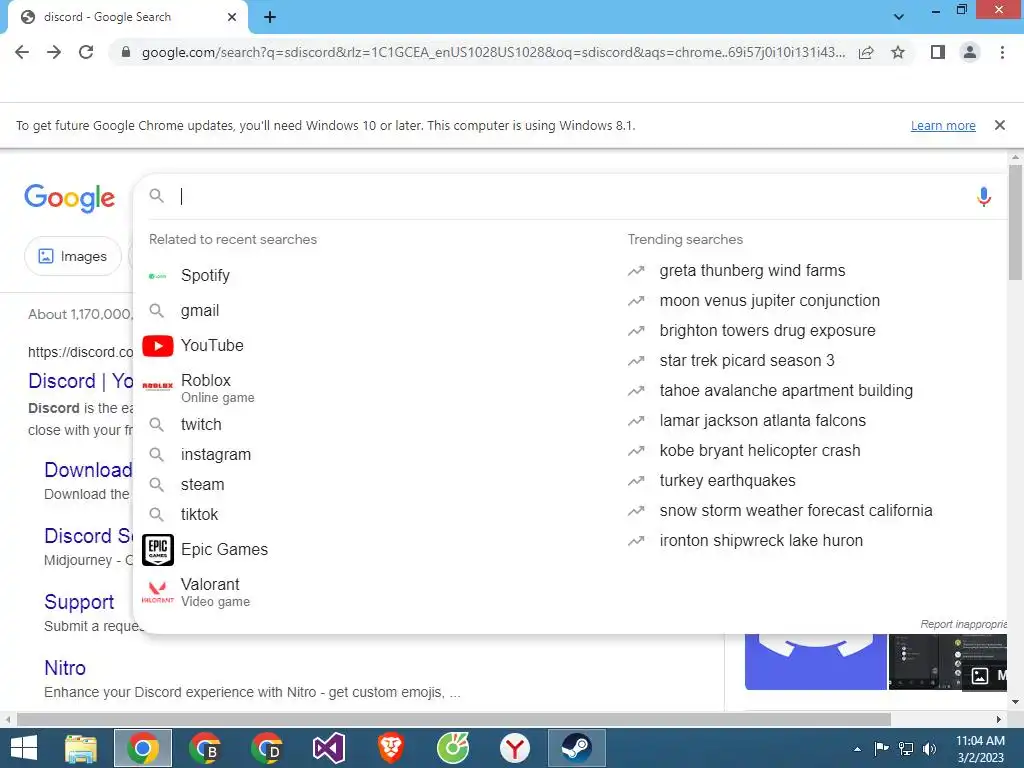Click the vertical scrollbar thumb

click(1016, 222)
